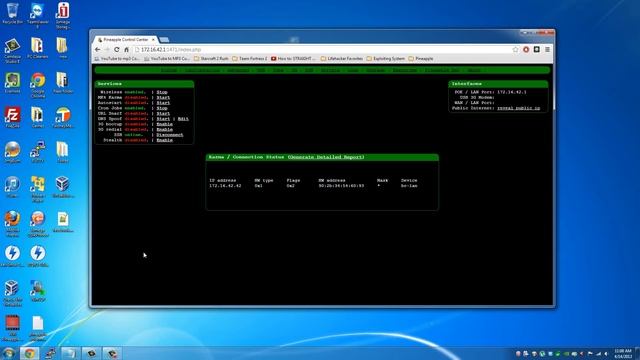This screenshot has height=360, width=640.
Task: Bookmark this page with the star icon
Action: (516, 49)
